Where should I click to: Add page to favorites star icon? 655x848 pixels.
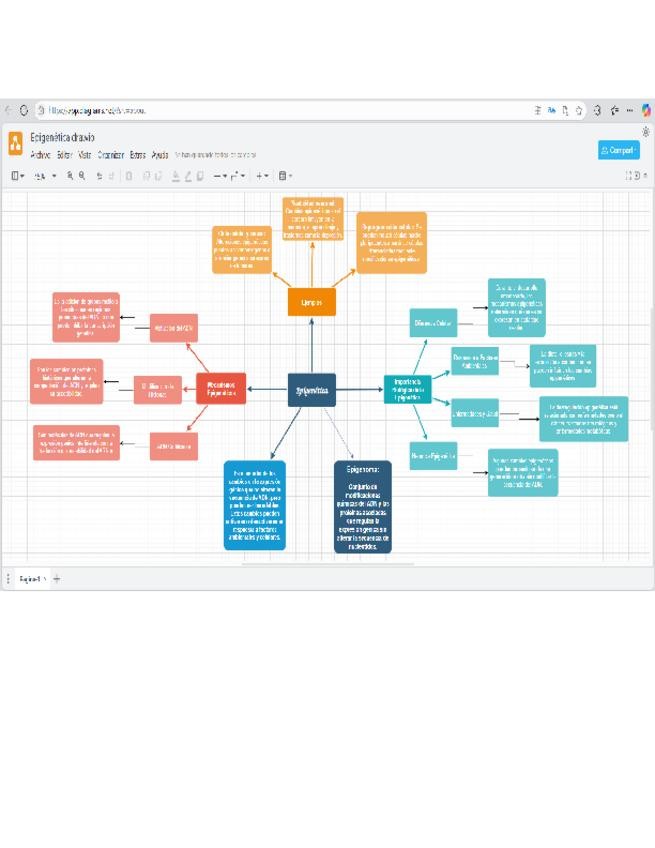click(579, 110)
